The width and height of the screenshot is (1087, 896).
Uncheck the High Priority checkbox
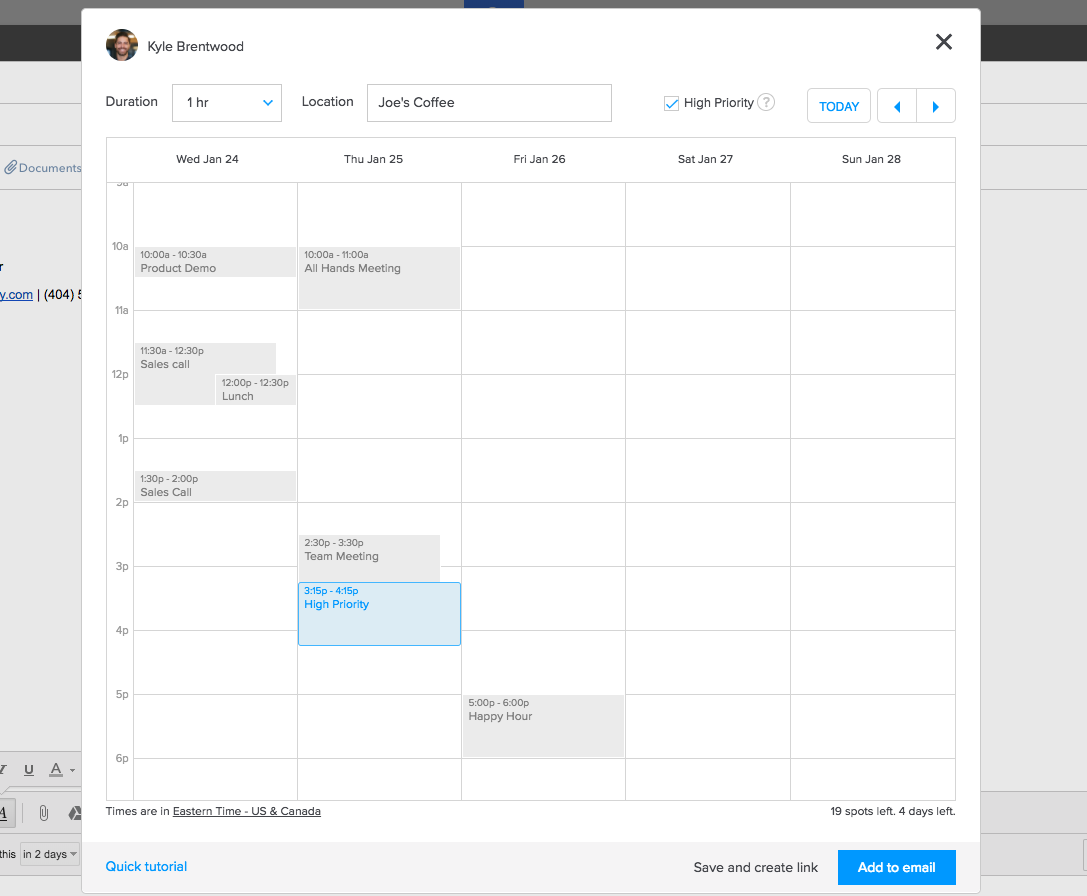pyautogui.click(x=671, y=102)
